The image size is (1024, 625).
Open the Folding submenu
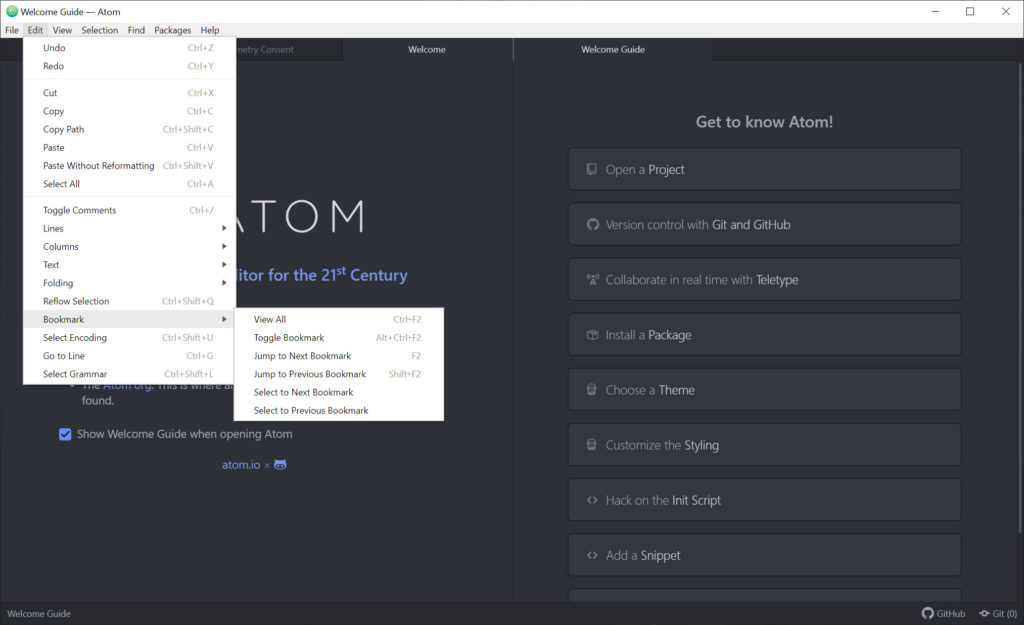click(130, 283)
